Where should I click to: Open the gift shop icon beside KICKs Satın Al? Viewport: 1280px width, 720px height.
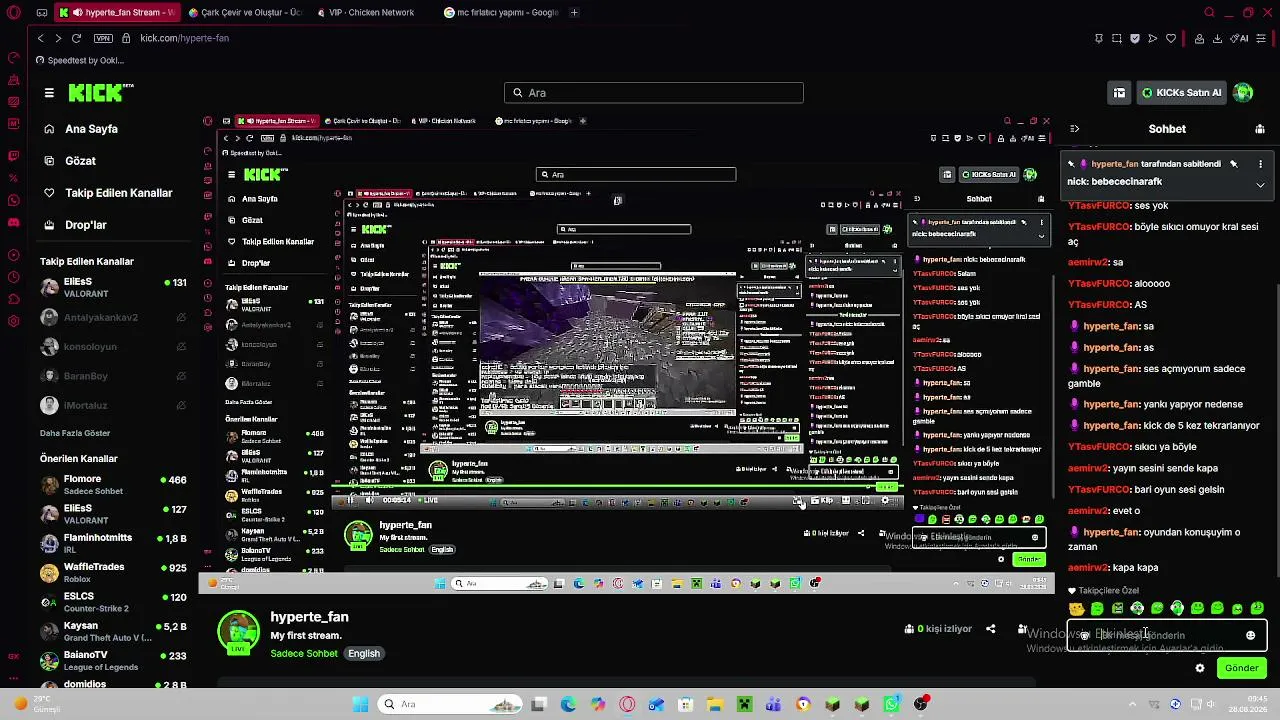(x=1119, y=93)
